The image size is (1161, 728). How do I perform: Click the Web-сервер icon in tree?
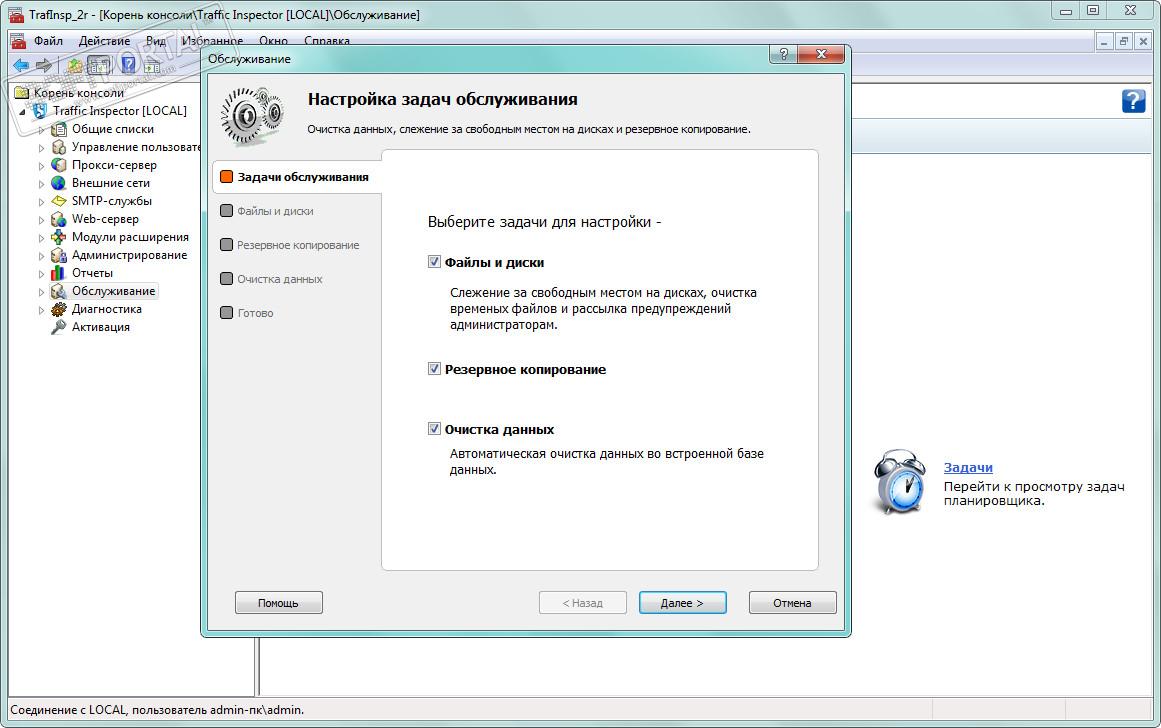[x=58, y=218]
